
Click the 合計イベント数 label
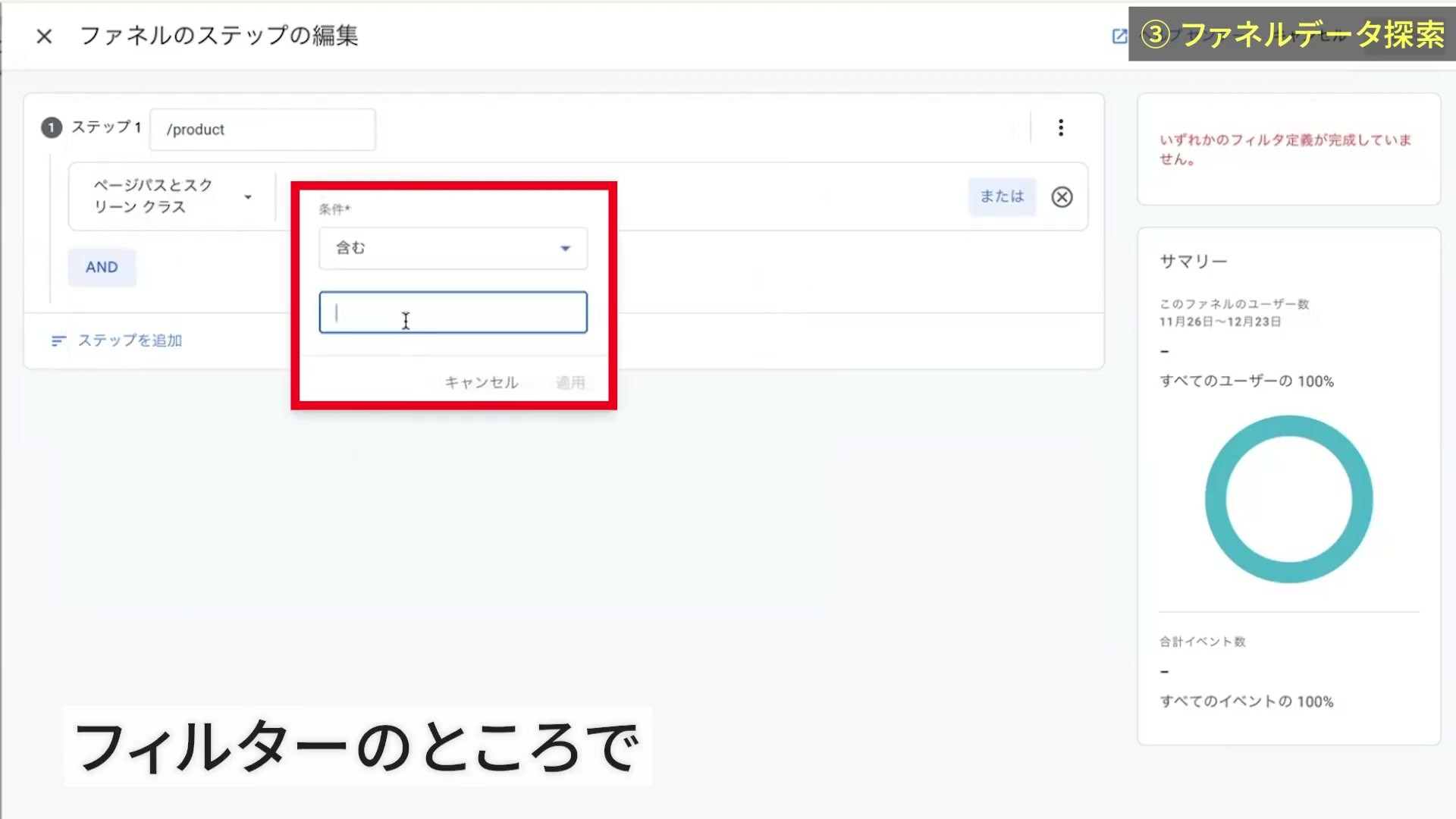(x=1202, y=642)
